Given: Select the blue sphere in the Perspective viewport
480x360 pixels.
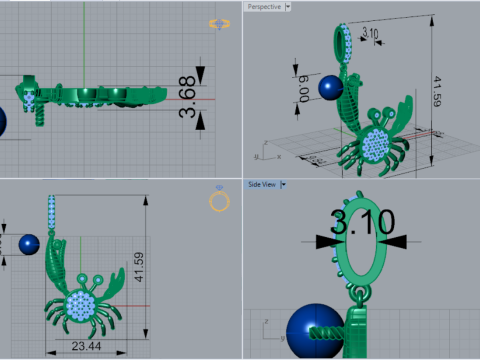Looking at the screenshot, I should 331,87.
